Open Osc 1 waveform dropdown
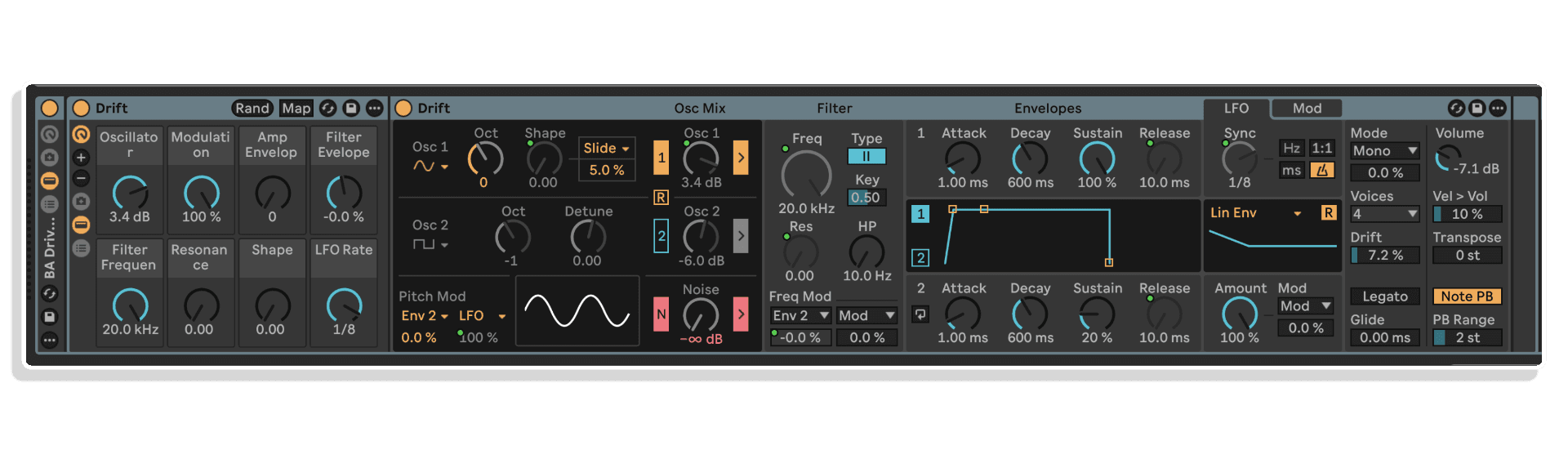1568x450 pixels. pyautogui.click(x=431, y=166)
